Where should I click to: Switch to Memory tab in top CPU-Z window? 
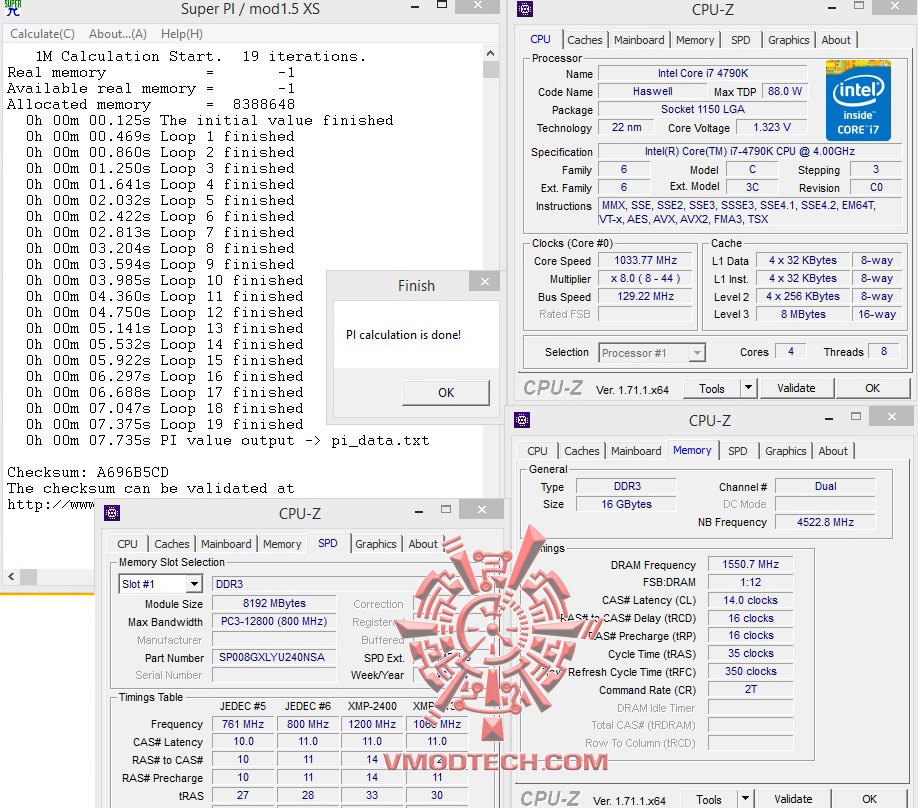pyautogui.click(x=695, y=40)
